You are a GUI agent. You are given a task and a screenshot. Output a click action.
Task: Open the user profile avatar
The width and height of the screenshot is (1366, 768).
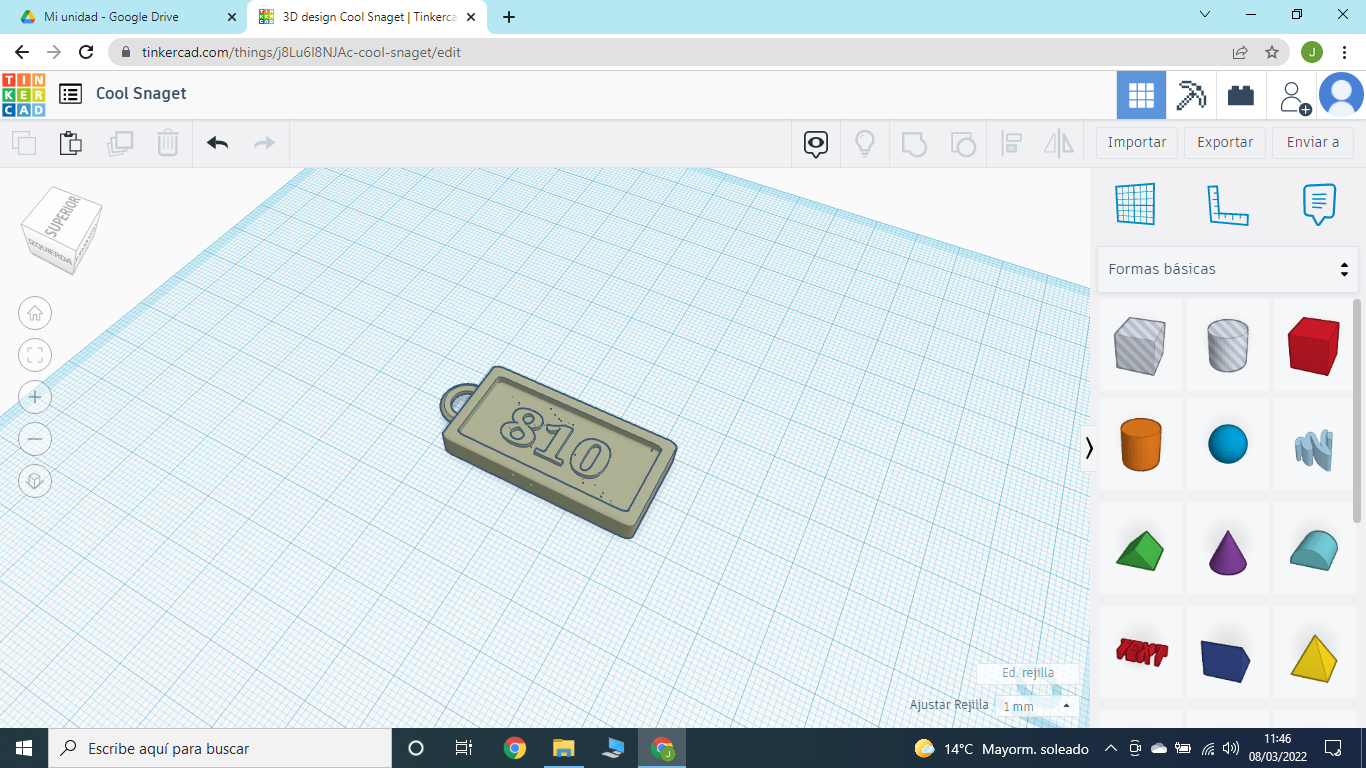coord(1341,95)
